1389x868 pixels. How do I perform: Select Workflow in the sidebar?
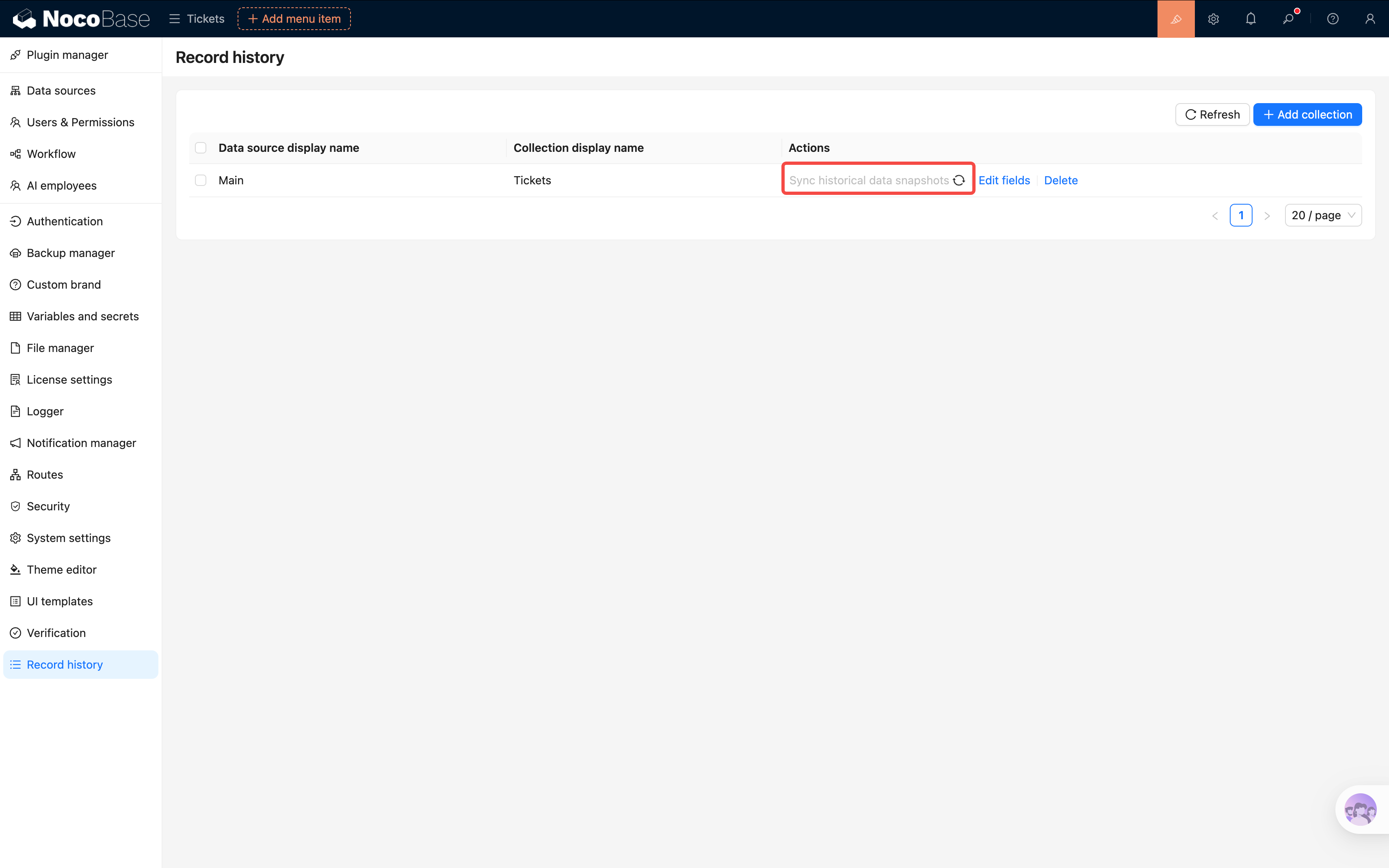coord(51,154)
